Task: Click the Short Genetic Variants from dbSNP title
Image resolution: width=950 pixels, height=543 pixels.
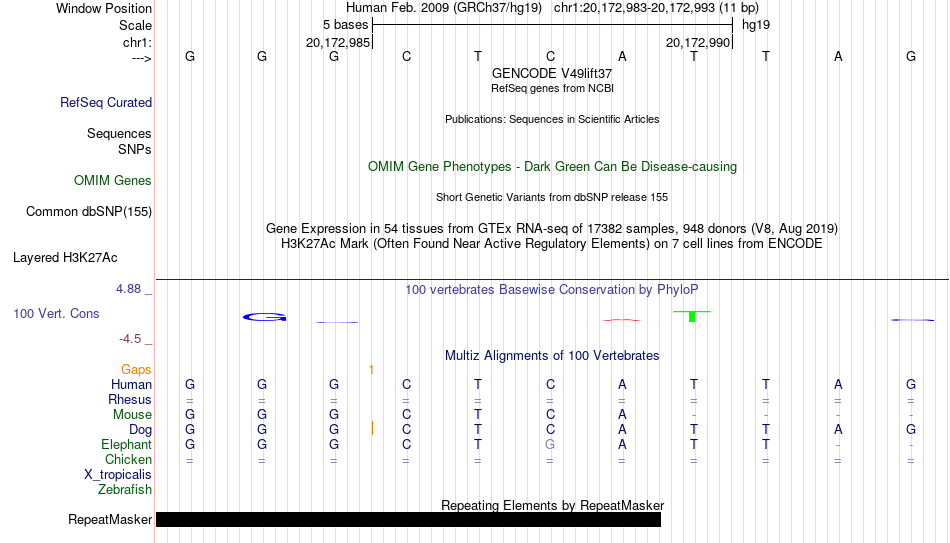Action: tap(552, 198)
